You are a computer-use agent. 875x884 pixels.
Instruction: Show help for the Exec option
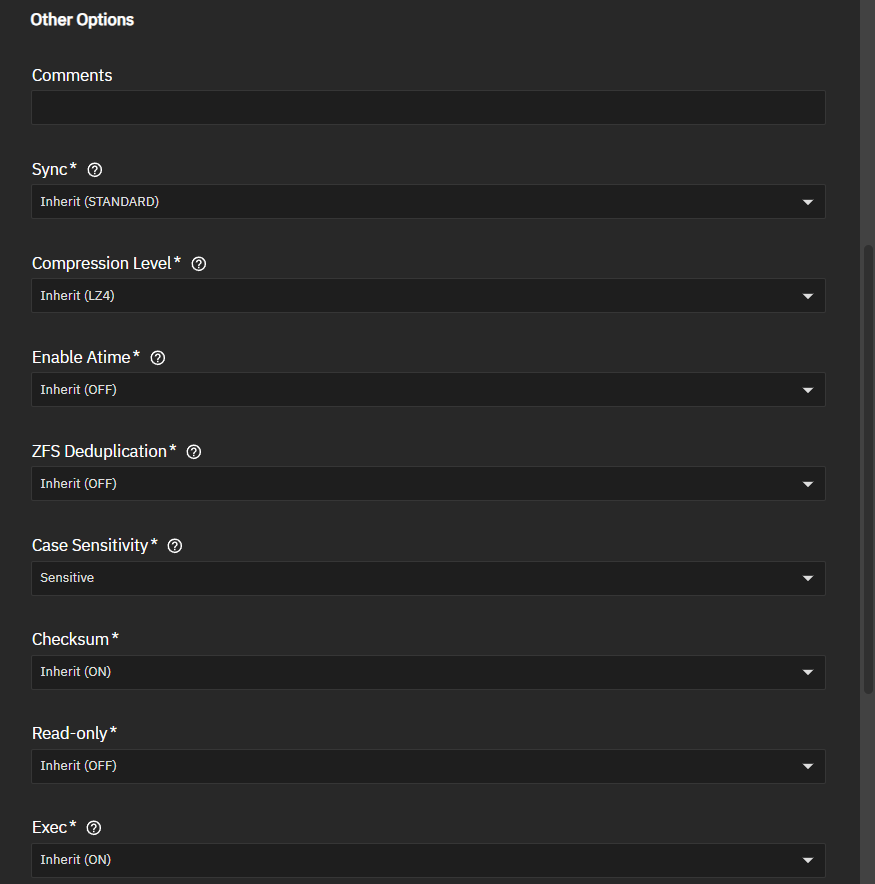click(95, 828)
